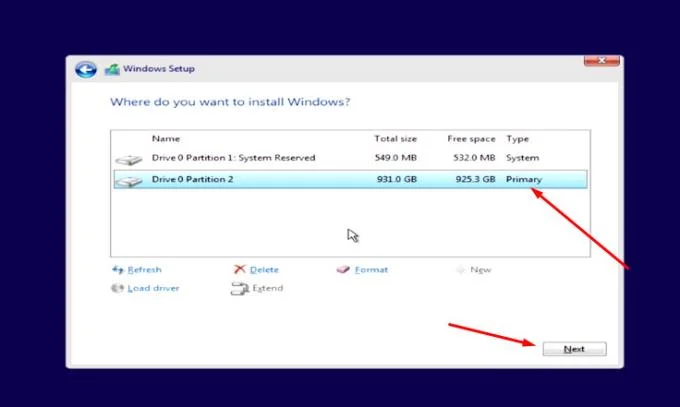
Task: Select Drive 0 Partition 1: System Reserved
Action: (350, 158)
